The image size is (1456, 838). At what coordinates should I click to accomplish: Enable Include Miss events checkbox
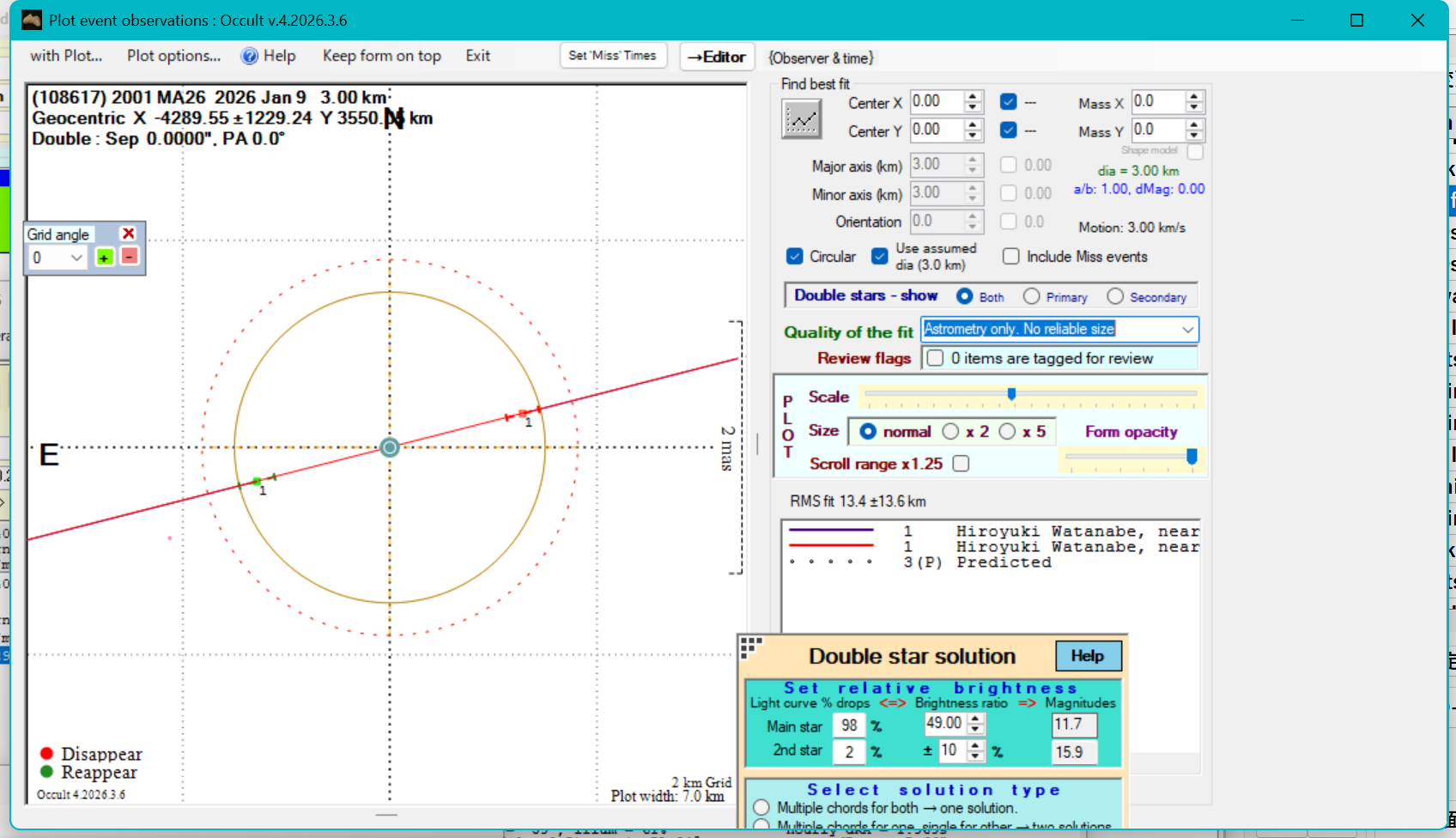pos(1011,257)
